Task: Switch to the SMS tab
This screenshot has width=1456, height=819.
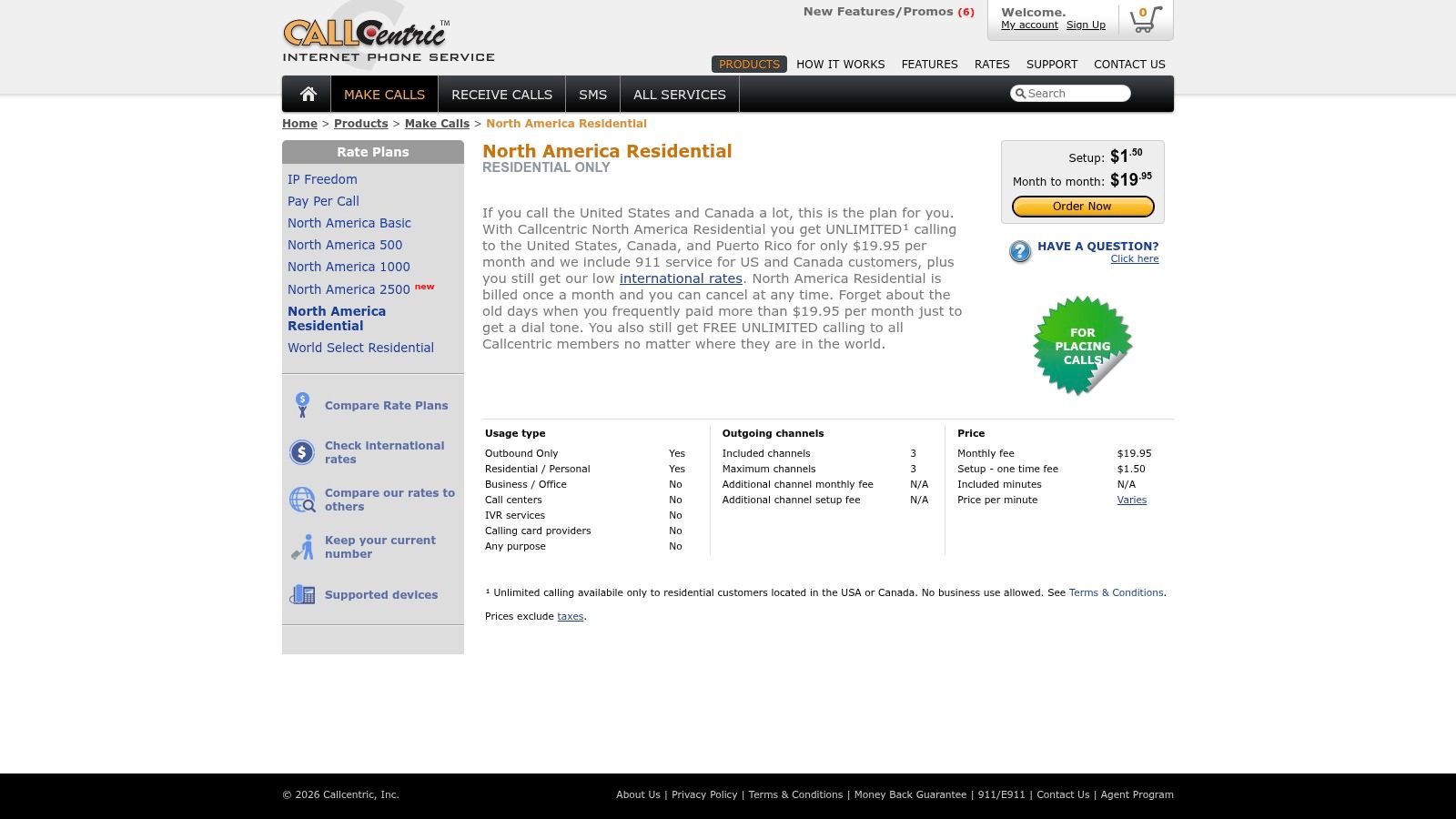Action: click(592, 95)
